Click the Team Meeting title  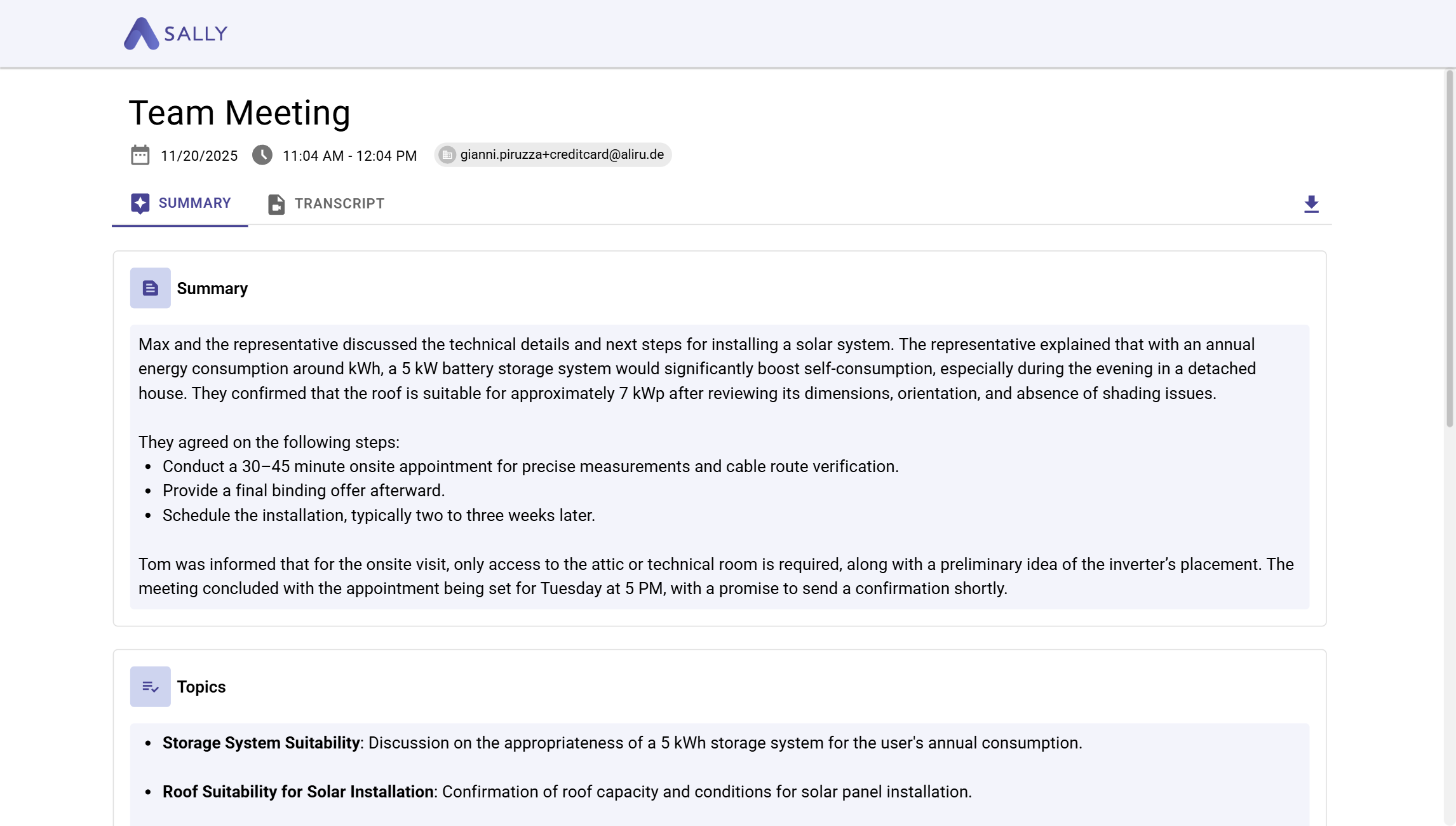[239, 113]
